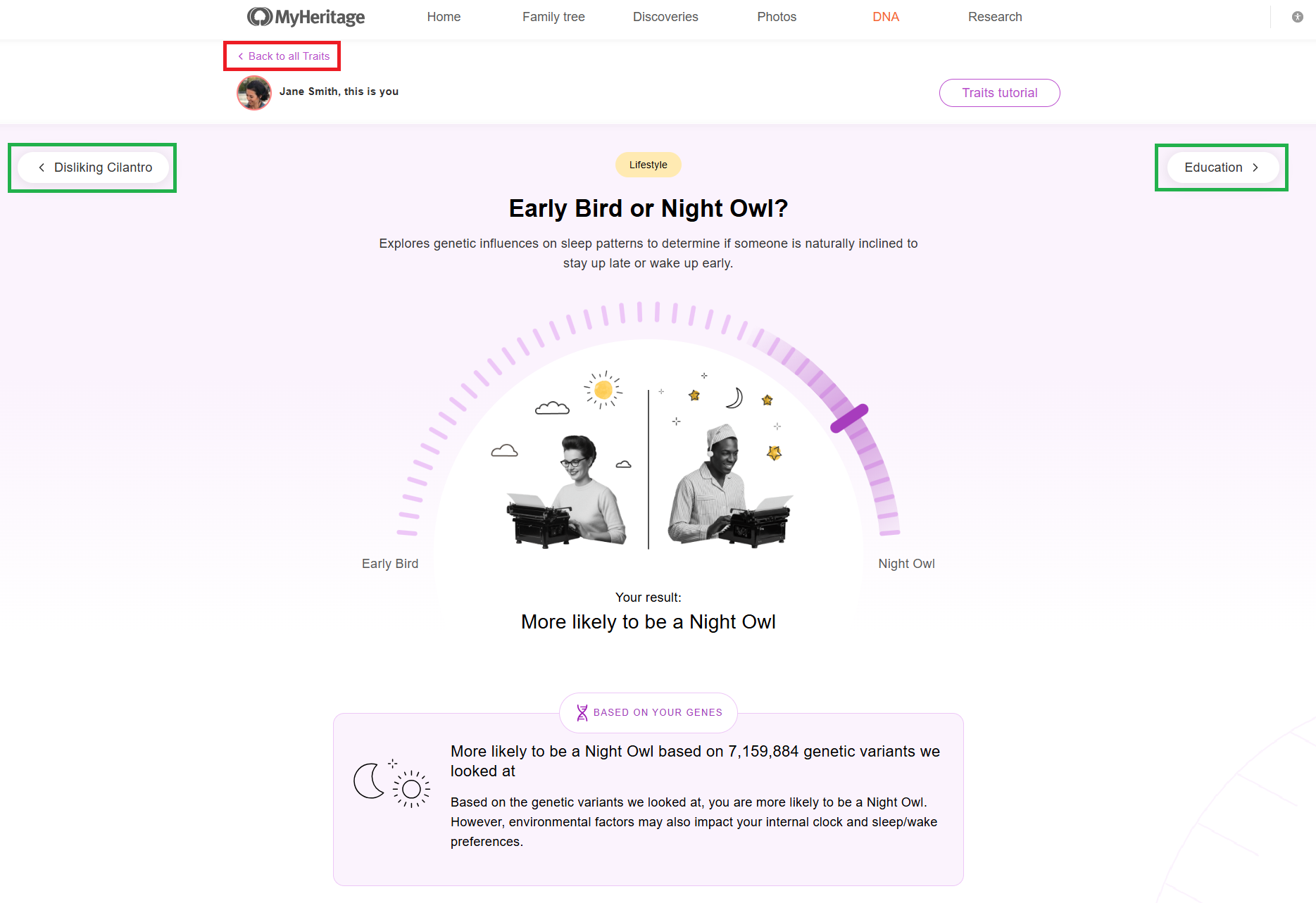Click the sun illustration in the gauge
The width and height of the screenshot is (1316, 903).
[603, 389]
